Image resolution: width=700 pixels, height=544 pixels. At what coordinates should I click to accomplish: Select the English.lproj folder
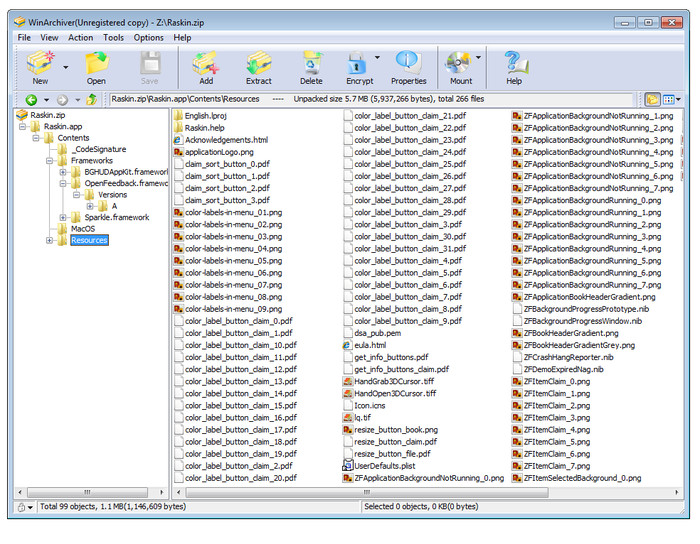click(205, 116)
